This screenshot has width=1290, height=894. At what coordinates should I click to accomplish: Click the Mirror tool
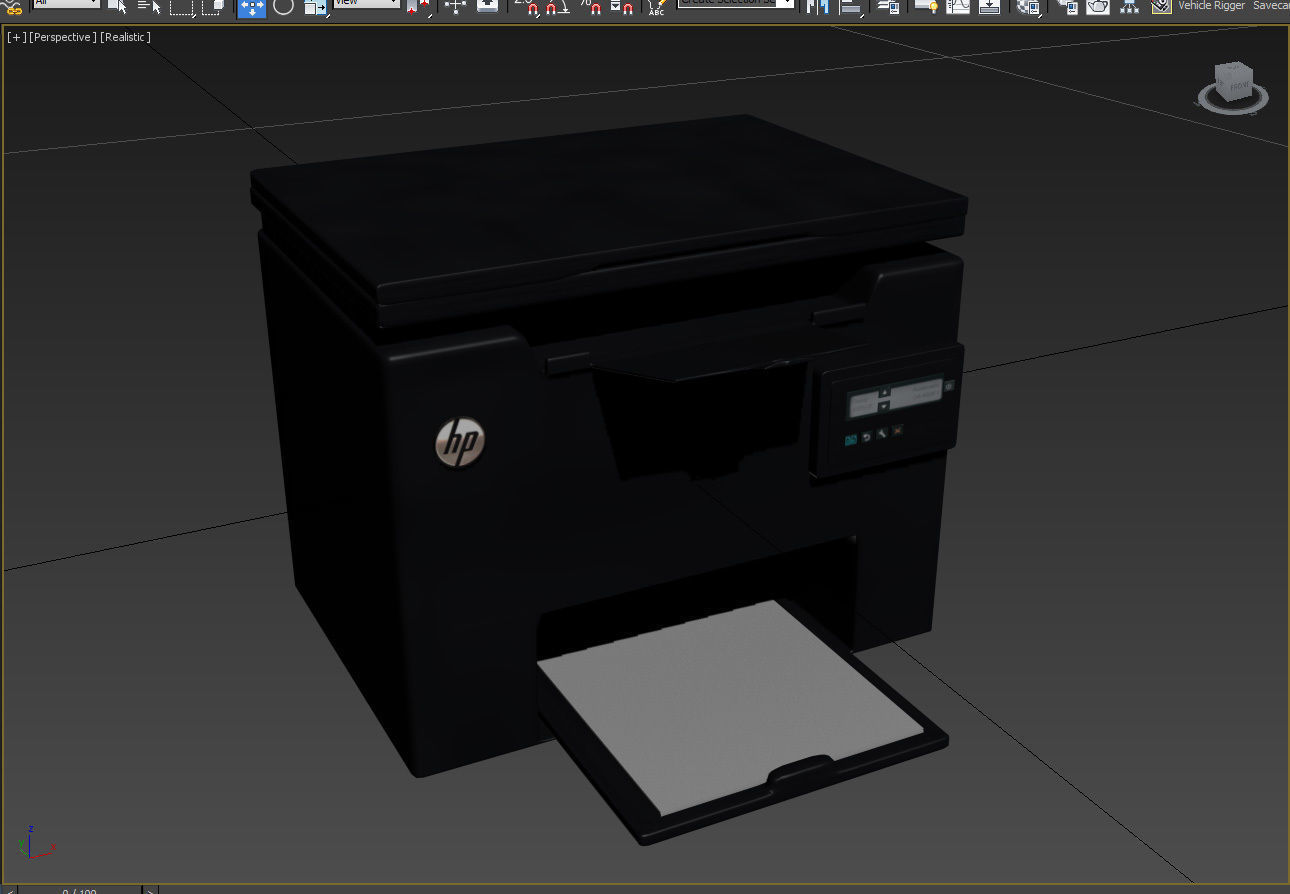tap(817, 6)
